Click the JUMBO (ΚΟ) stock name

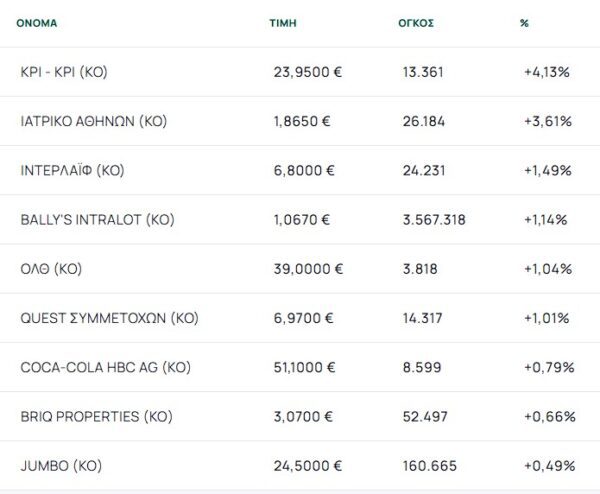(x=61, y=465)
